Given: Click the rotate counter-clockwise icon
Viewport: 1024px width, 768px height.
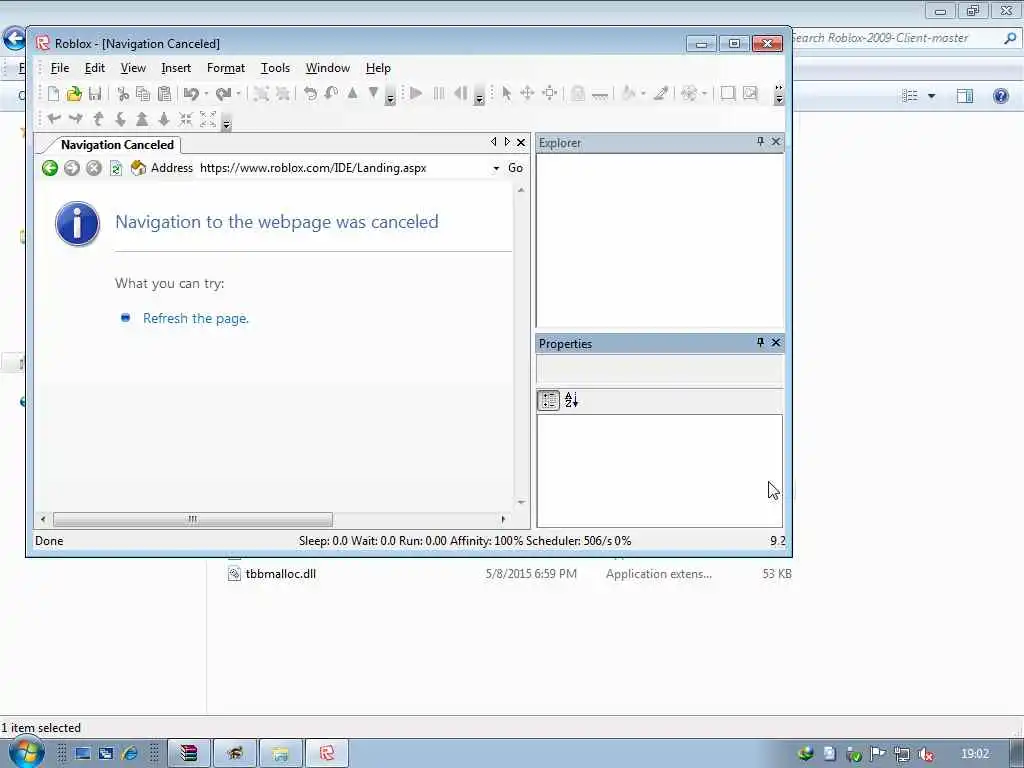Looking at the screenshot, I should (x=310, y=93).
